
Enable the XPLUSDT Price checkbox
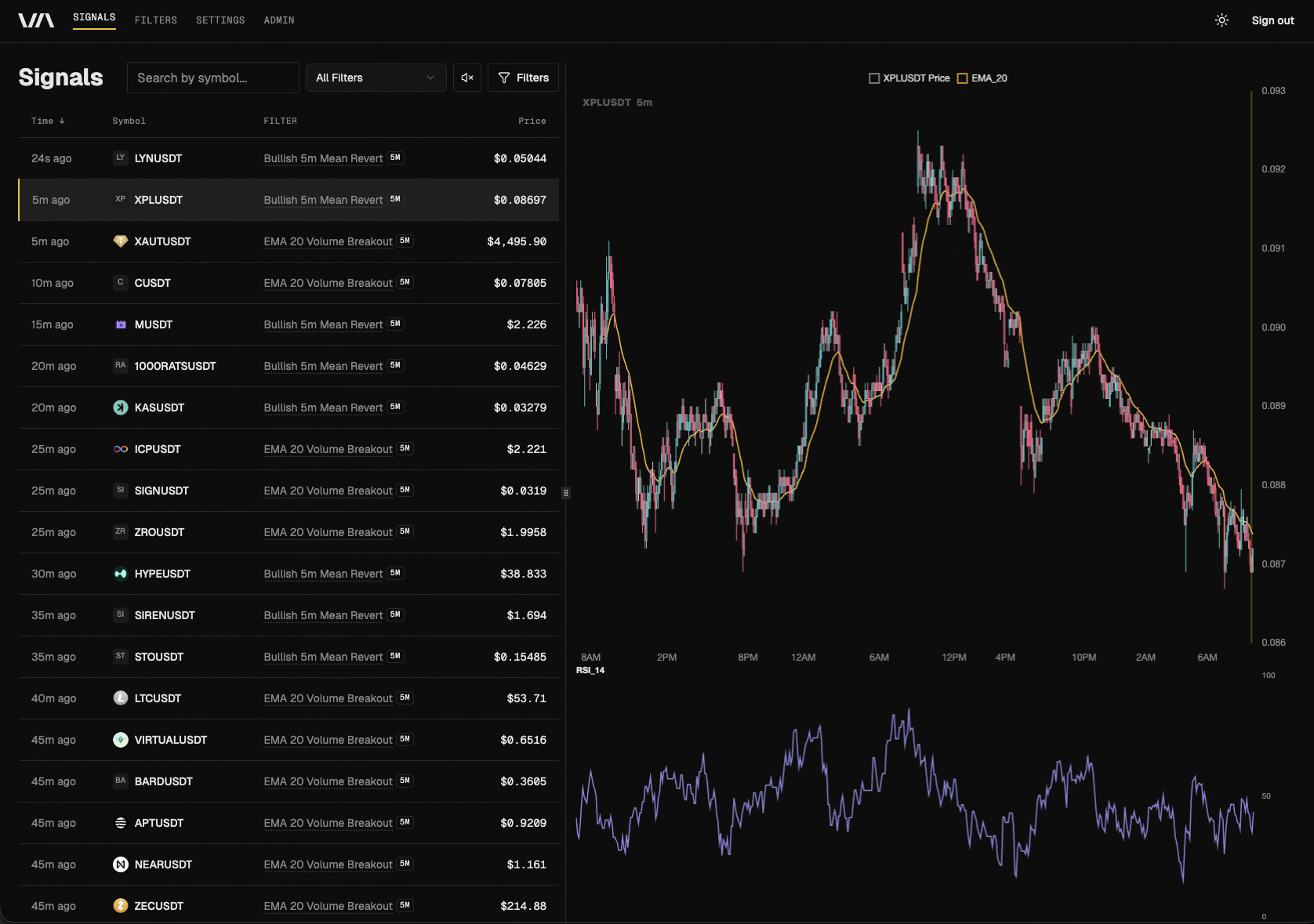tap(874, 78)
